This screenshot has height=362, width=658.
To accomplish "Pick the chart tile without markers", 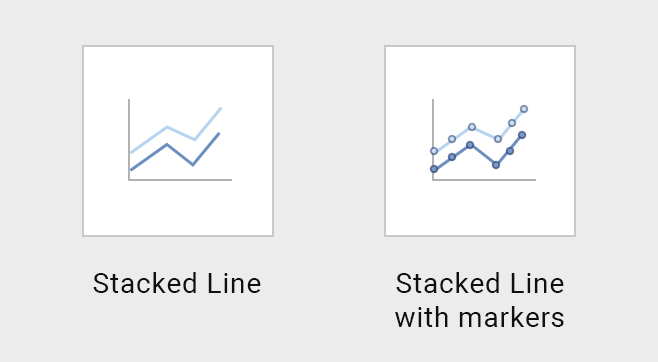I will point(178,141).
